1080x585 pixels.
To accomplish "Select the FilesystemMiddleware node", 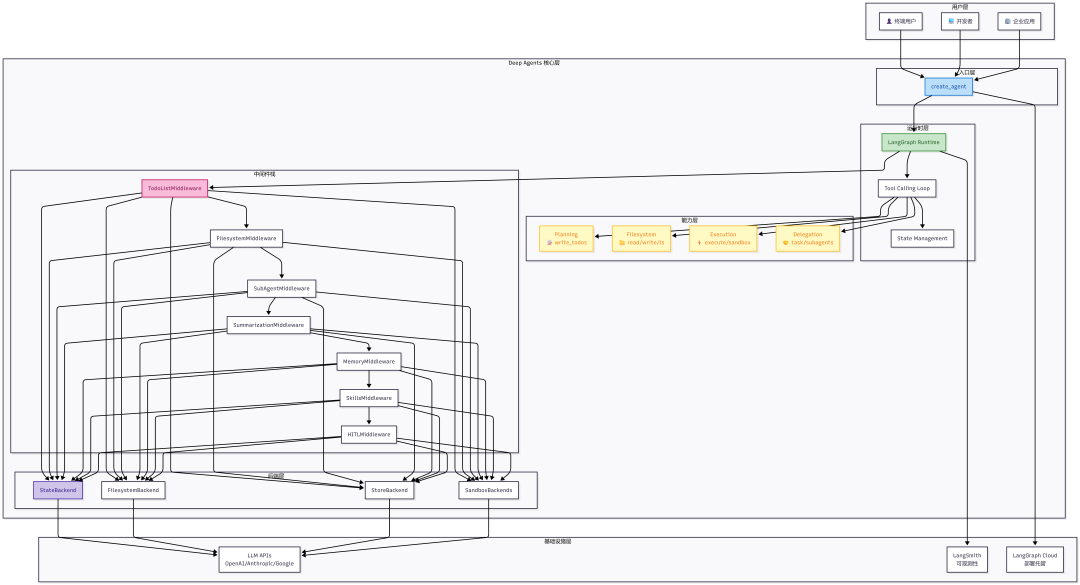I will tap(246, 238).
